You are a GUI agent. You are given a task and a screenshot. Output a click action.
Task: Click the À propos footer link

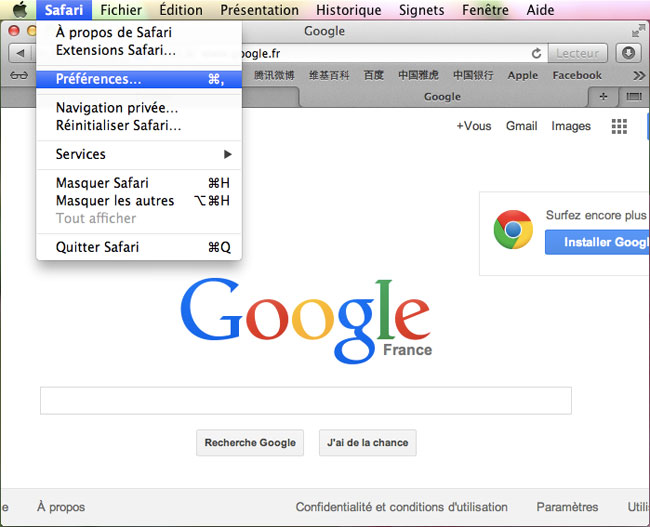coord(61,507)
